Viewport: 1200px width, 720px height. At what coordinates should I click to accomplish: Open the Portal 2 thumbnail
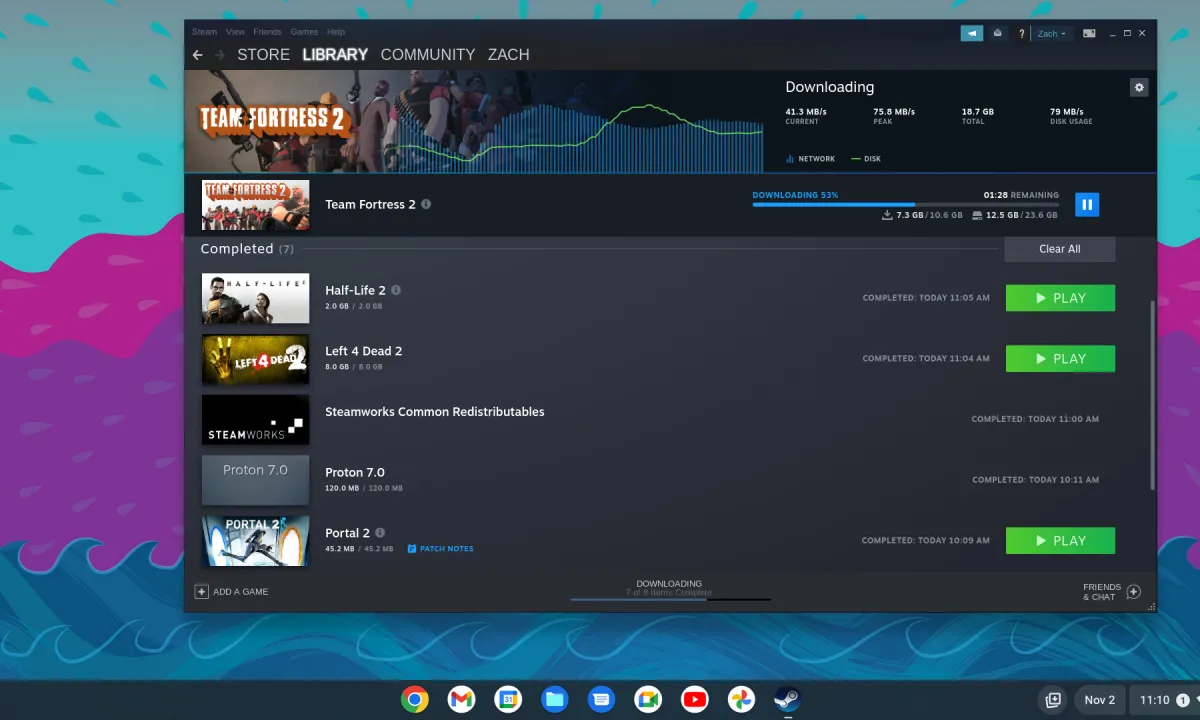(255, 541)
